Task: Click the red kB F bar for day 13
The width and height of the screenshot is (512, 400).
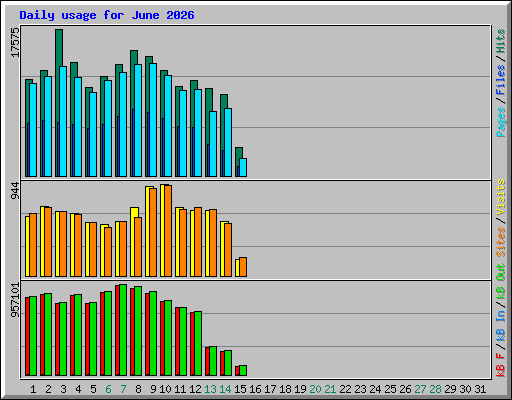Action: click(x=207, y=361)
